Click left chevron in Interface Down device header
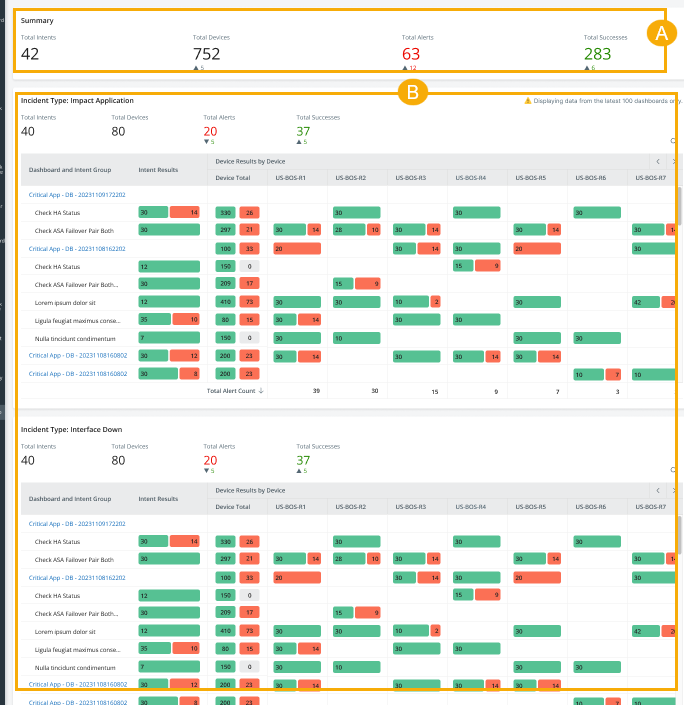This screenshot has height=705, width=684. (658, 490)
